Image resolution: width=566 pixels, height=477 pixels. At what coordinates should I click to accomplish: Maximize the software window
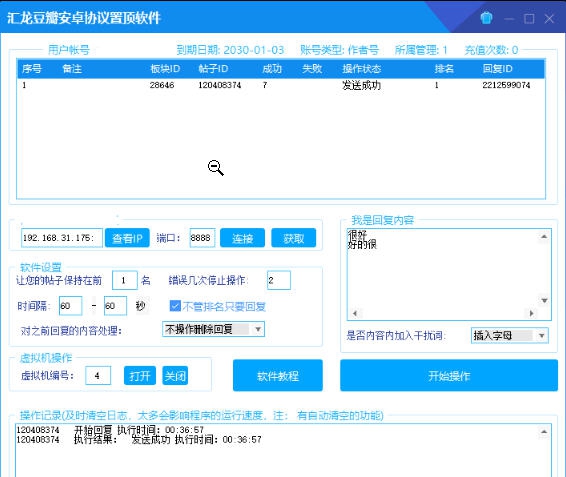click(529, 18)
